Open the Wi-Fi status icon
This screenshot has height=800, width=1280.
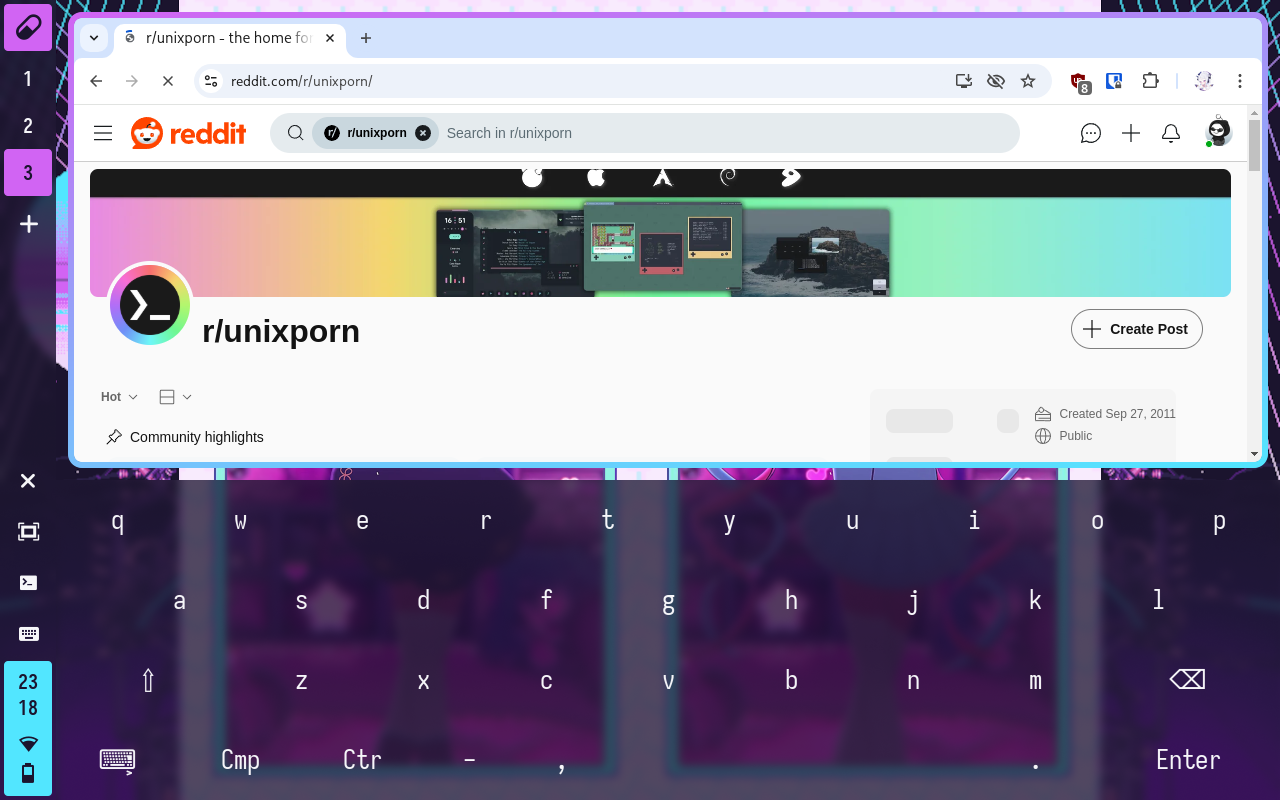click(28, 743)
